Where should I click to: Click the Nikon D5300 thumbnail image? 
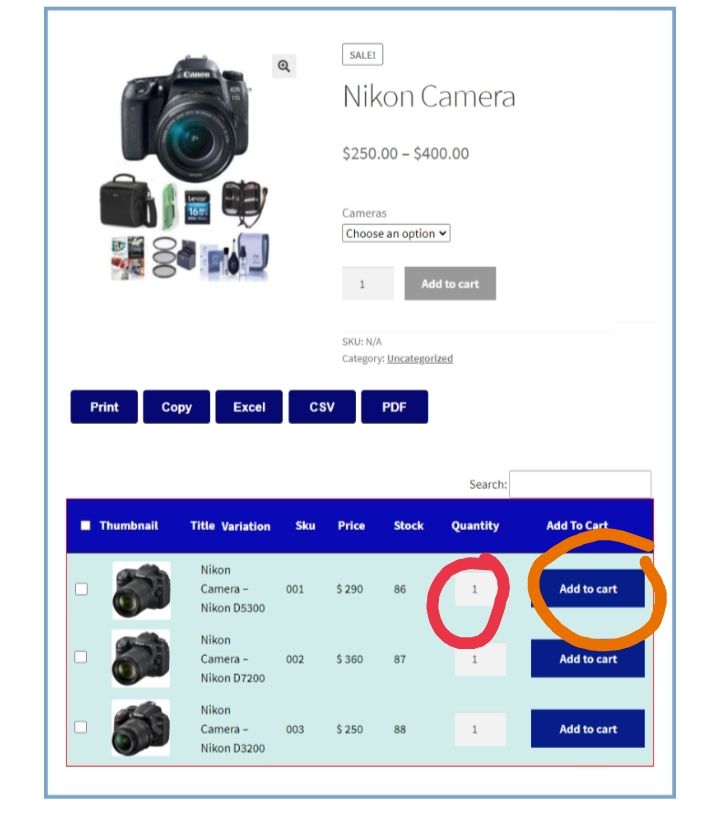pyautogui.click(x=141, y=590)
